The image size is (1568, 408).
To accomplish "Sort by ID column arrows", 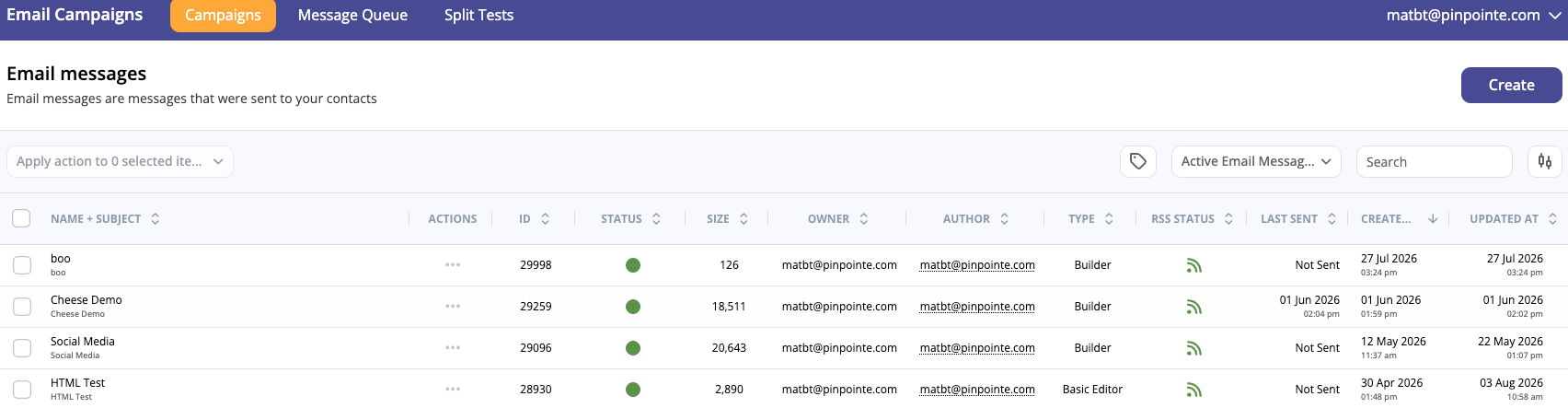I will click(x=546, y=219).
